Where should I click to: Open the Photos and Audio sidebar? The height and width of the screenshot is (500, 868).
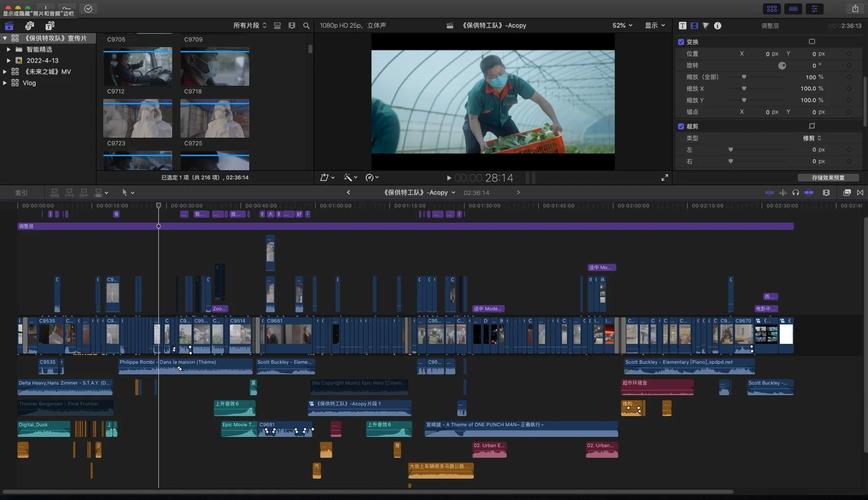pos(29,25)
